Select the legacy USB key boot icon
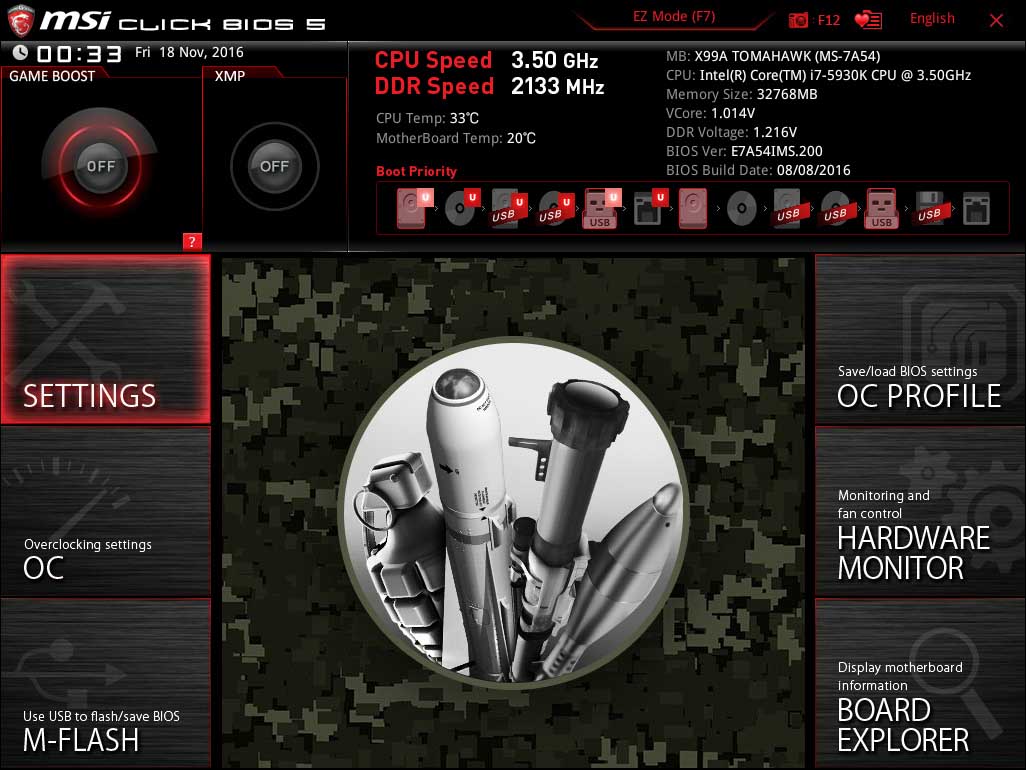This screenshot has width=1026, height=770. pyautogui.click(x=881, y=208)
